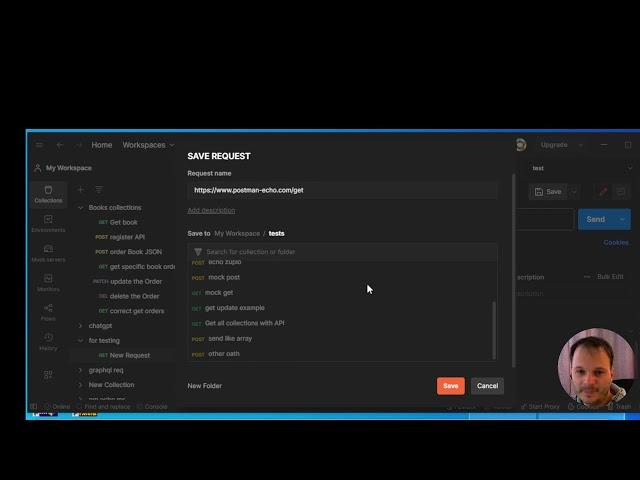Click the filter icon in search field
The height and width of the screenshot is (480, 640).
pyautogui.click(x=198, y=252)
